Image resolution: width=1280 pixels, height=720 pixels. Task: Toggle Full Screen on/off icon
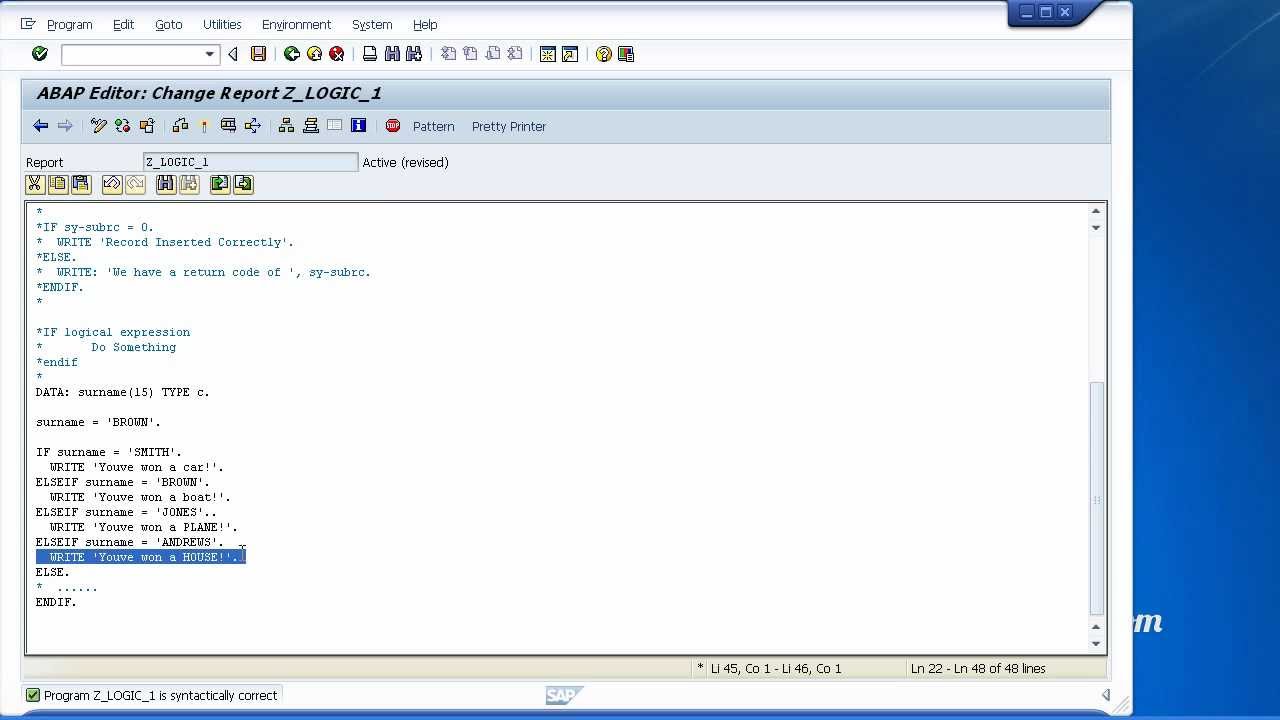[334, 126]
